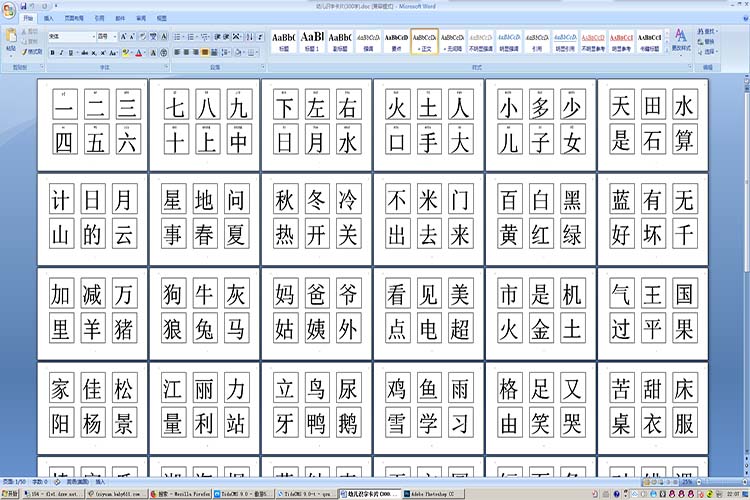Increase paragraph indent

pyautogui.click(x=226, y=36)
